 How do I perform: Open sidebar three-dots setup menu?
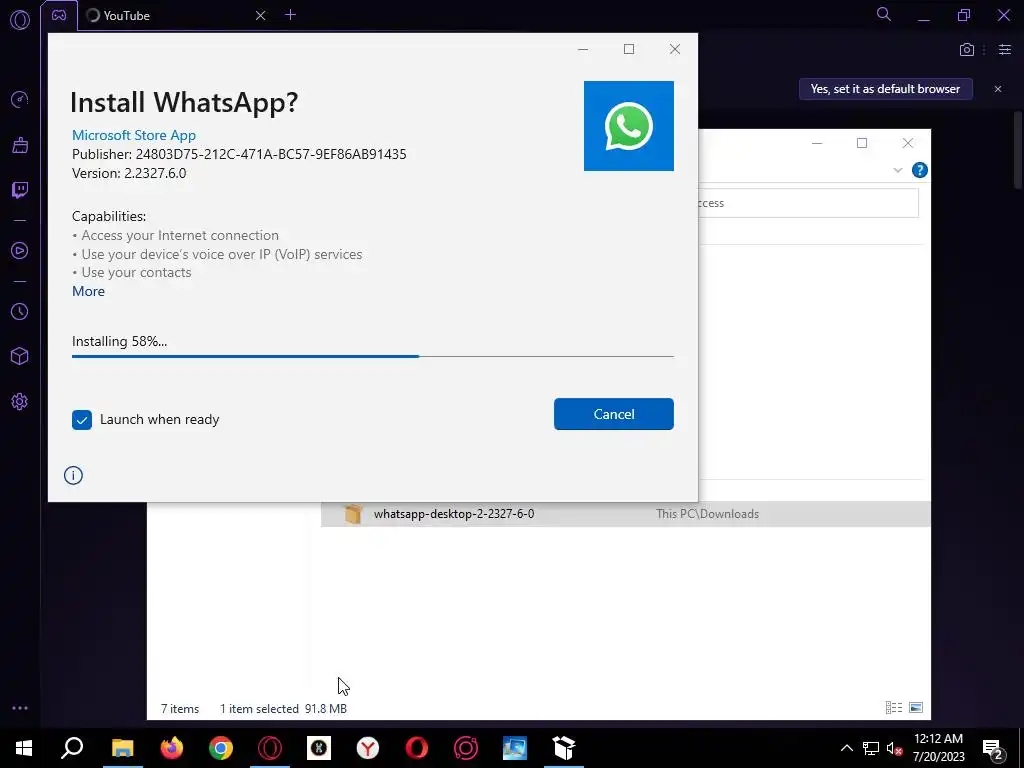tap(20, 708)
